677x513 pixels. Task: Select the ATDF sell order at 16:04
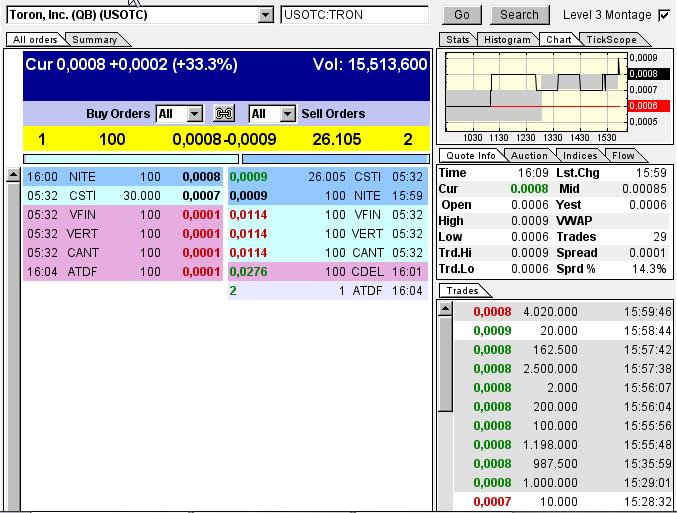[328, 291]
